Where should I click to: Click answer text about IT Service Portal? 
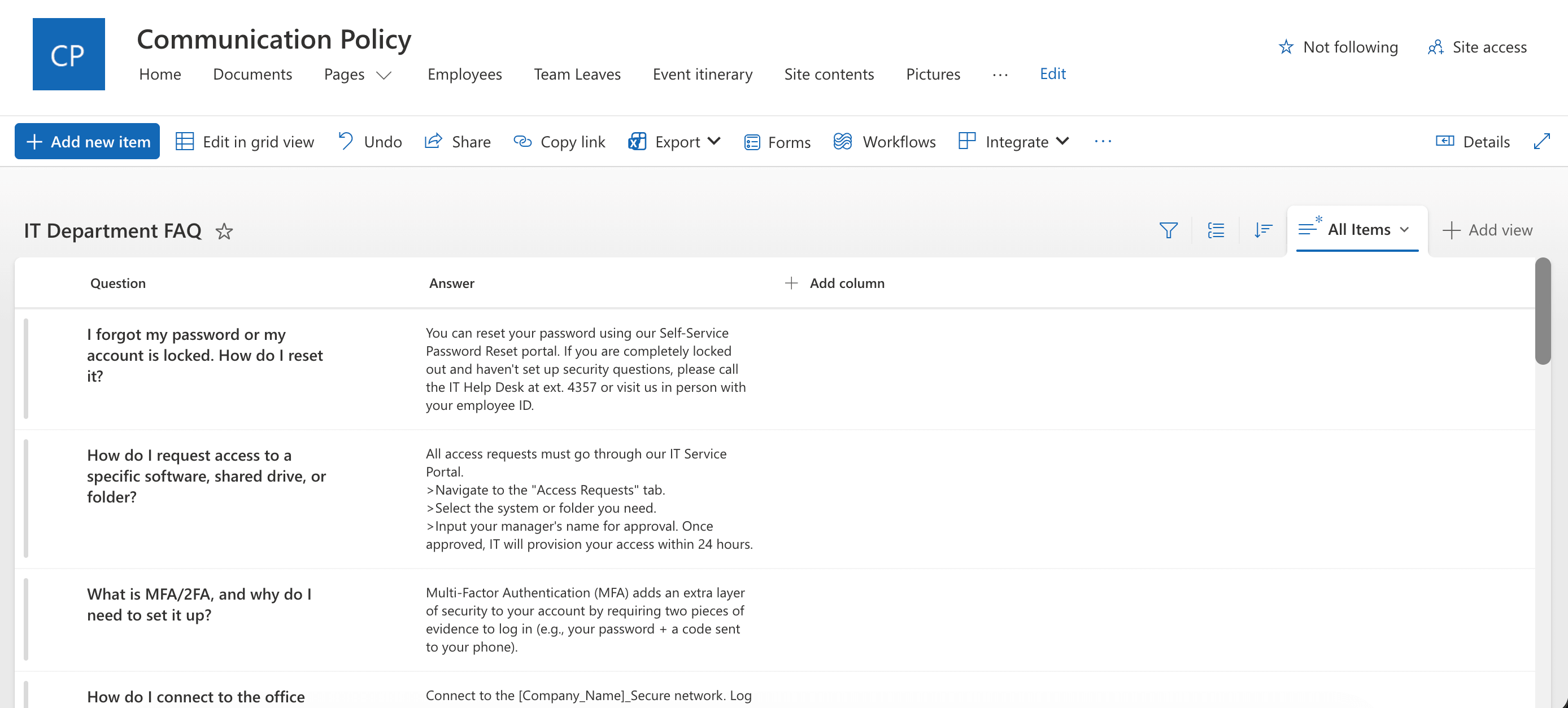[x=589, y=499]
